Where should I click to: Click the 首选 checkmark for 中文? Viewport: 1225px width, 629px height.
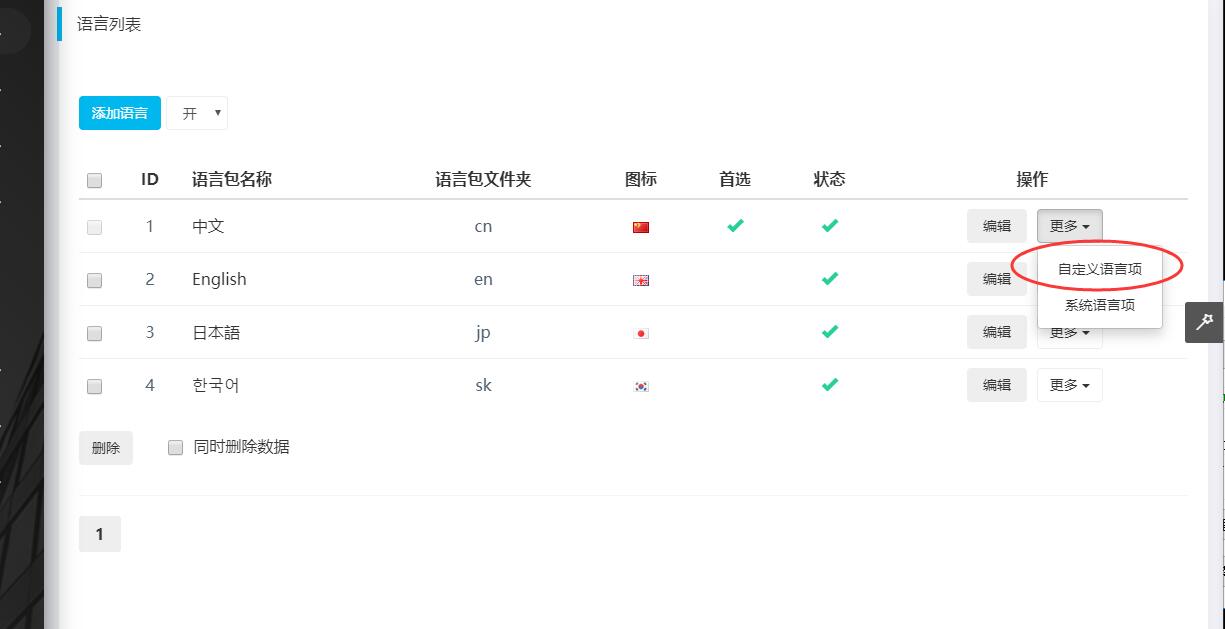[x=735, y=226]
